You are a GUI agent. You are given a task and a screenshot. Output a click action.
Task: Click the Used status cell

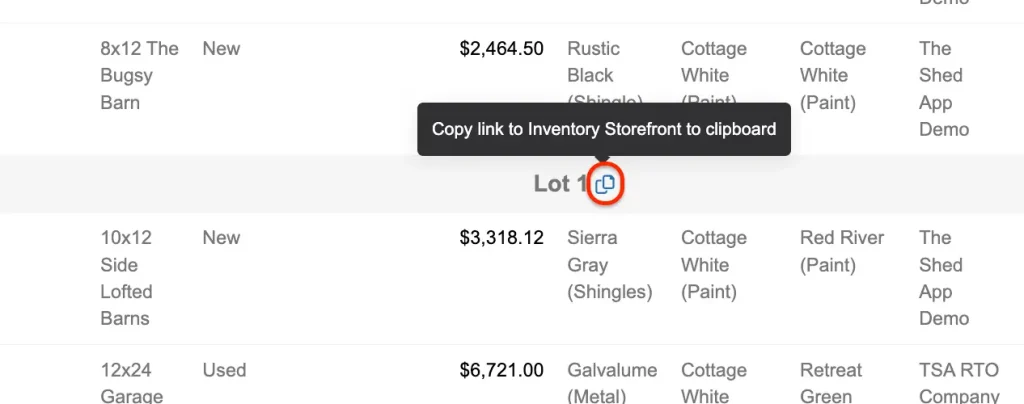pos(224,370)
